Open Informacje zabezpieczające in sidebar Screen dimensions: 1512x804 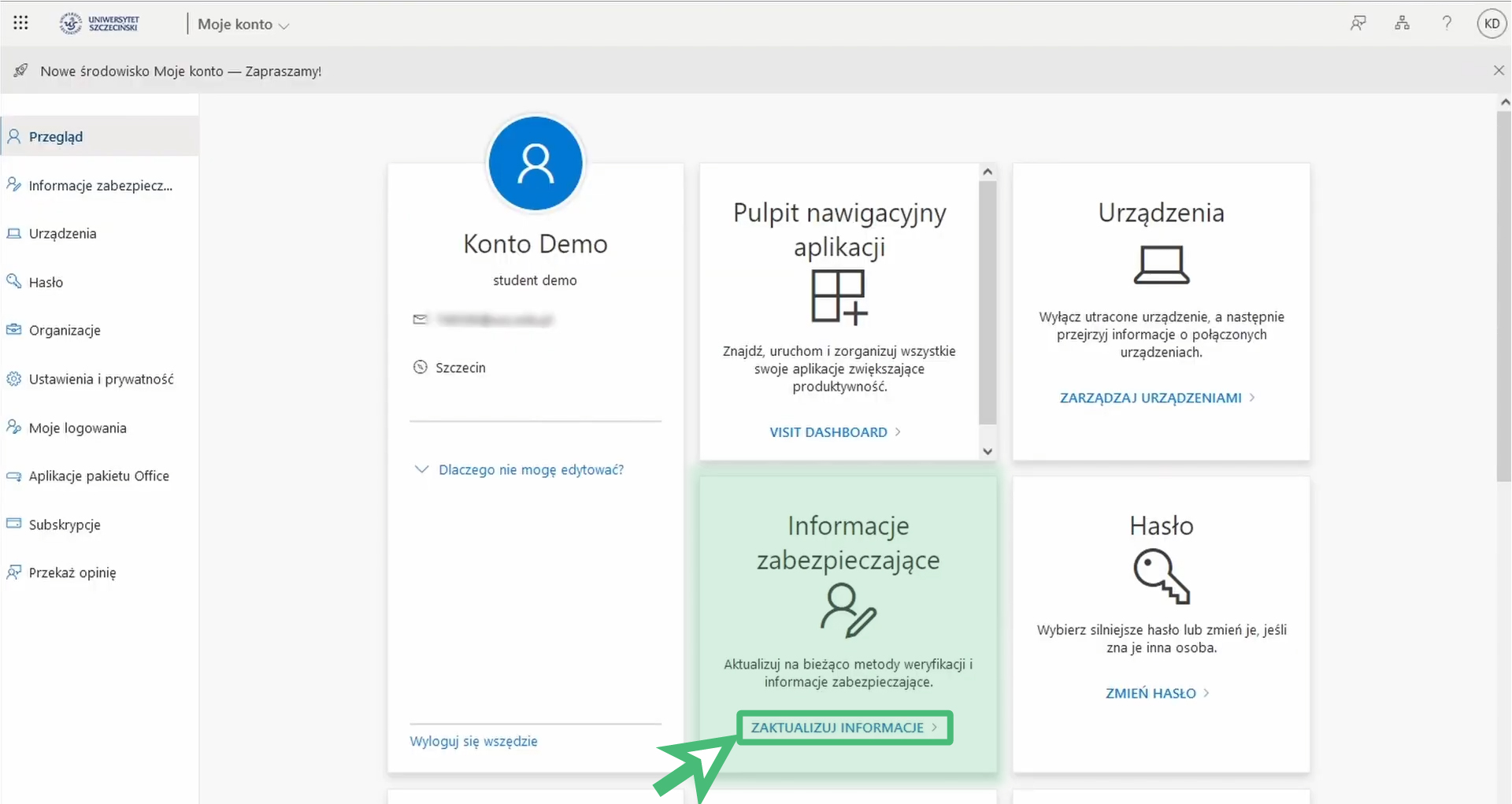[x=100, y=186]
